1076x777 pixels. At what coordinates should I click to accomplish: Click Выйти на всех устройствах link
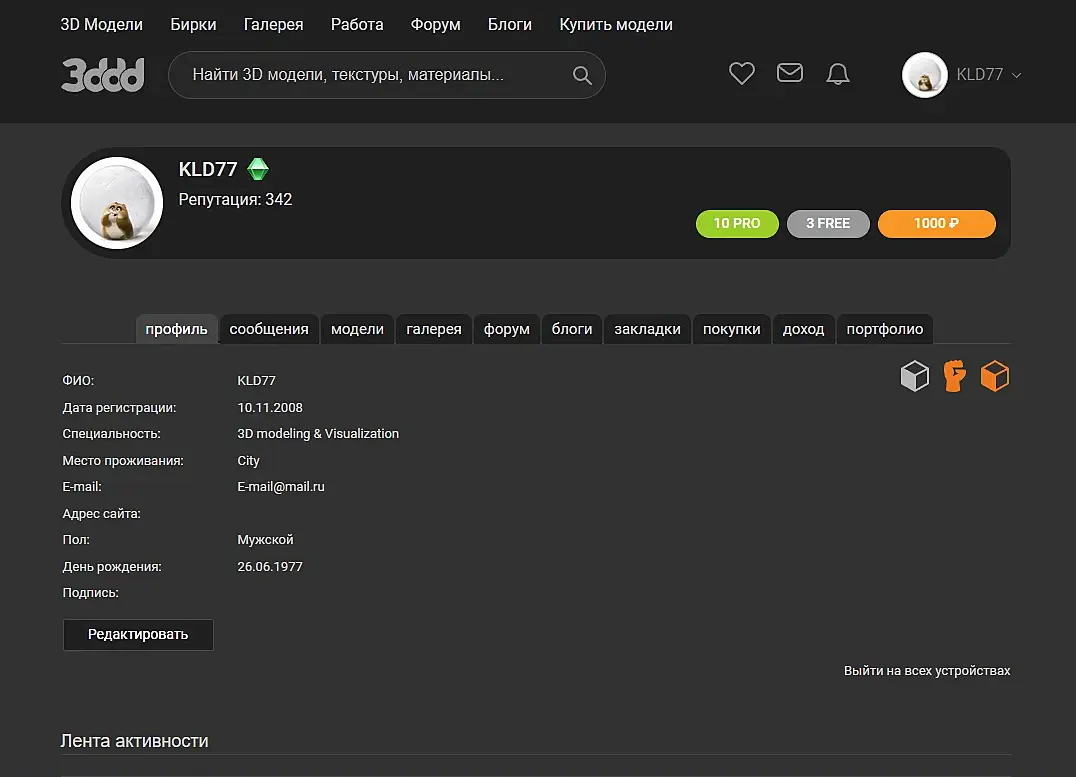(x=927, y=671)
